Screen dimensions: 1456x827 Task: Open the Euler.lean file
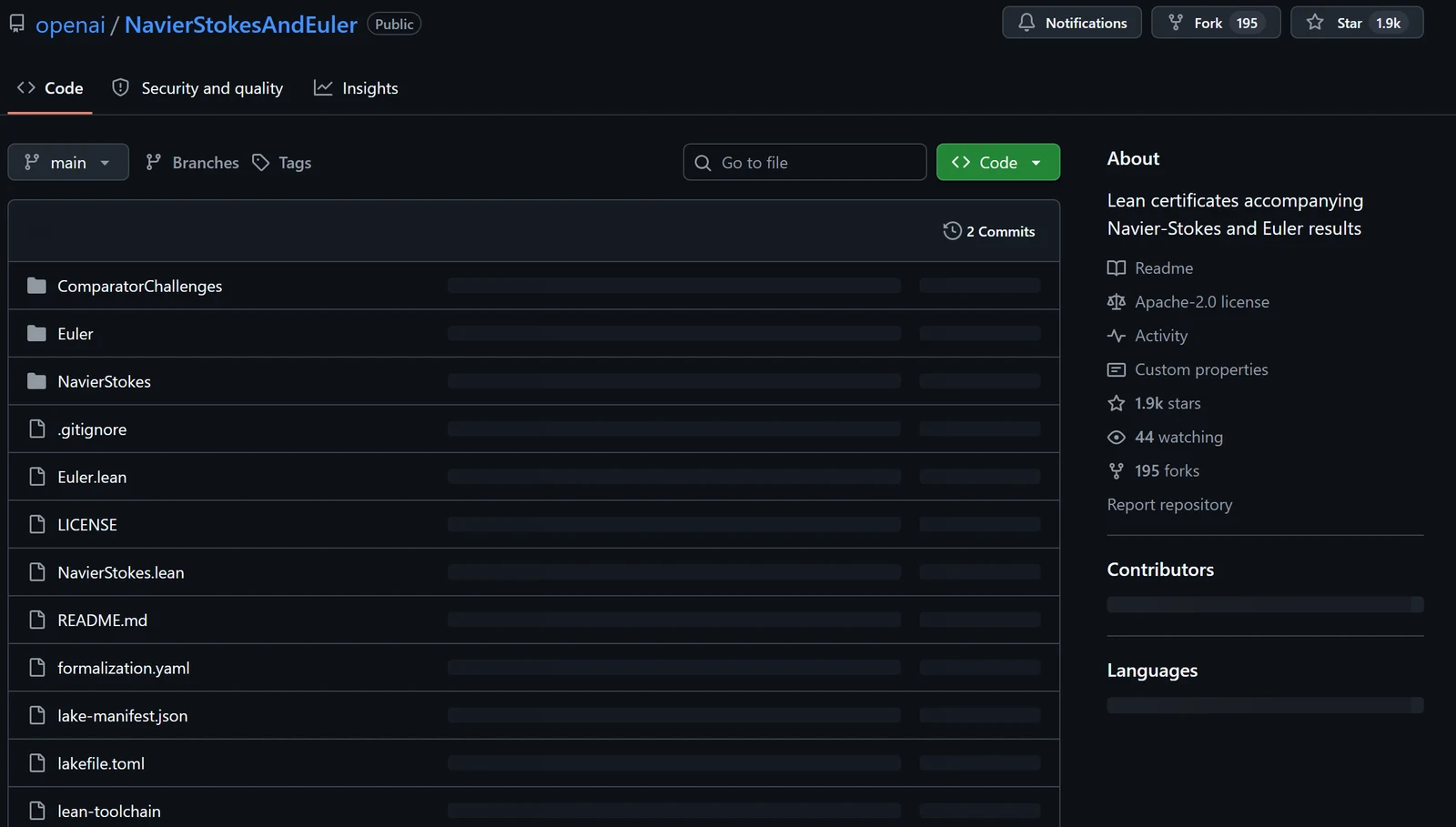coord(92,477)
